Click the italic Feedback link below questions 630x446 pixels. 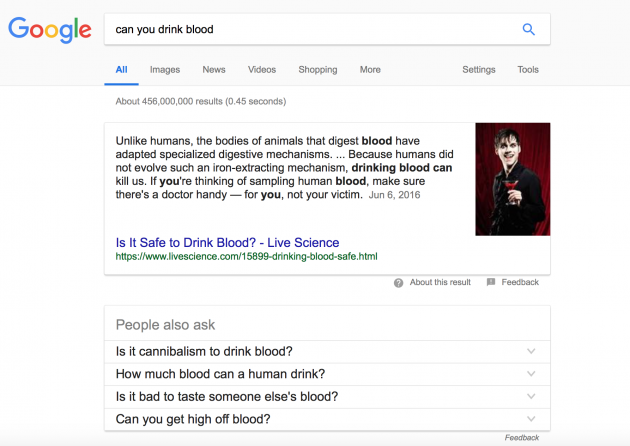(x=522, y=438)
